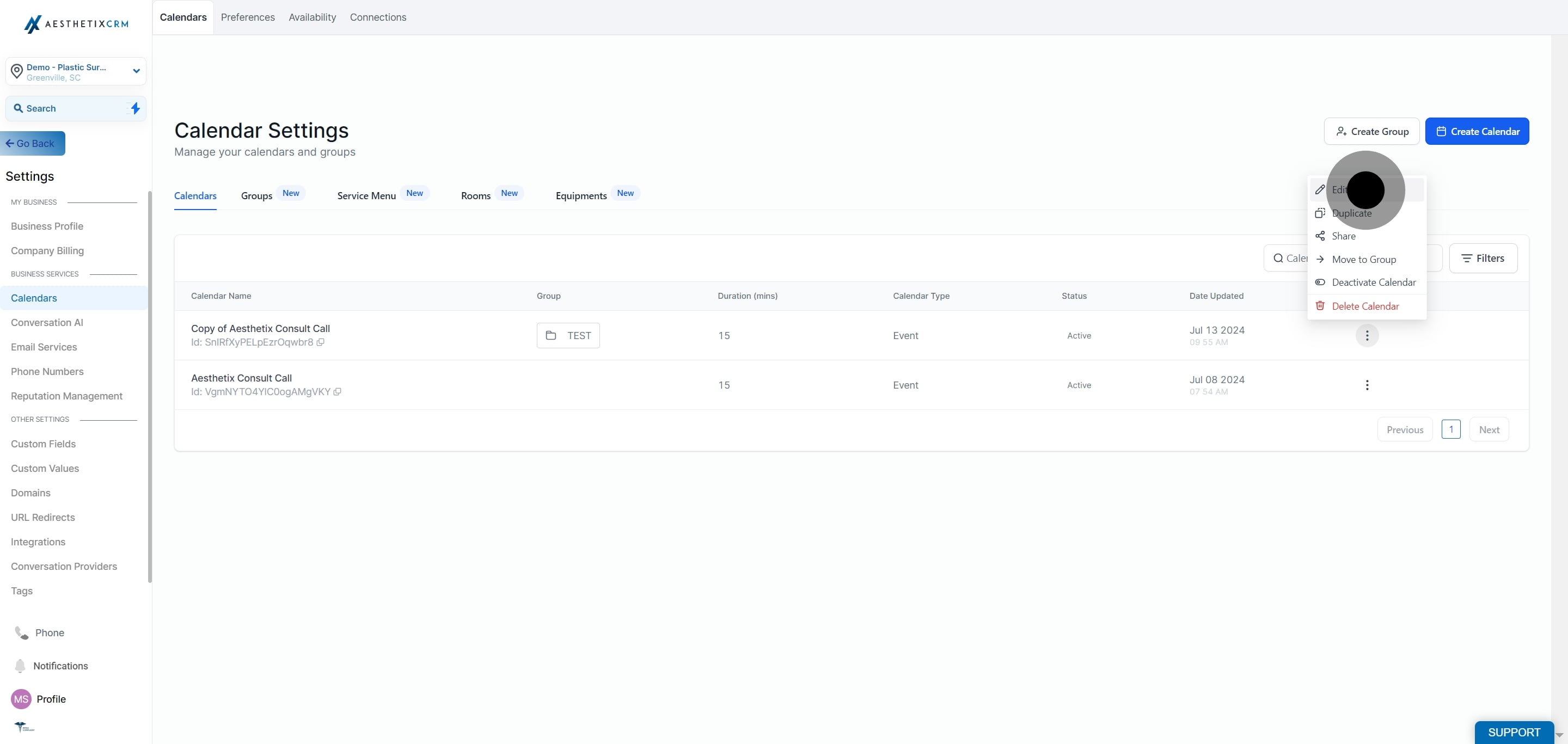Open the Filters options
Screen dimensions: 1568x744
click(x=1483, y=259)
